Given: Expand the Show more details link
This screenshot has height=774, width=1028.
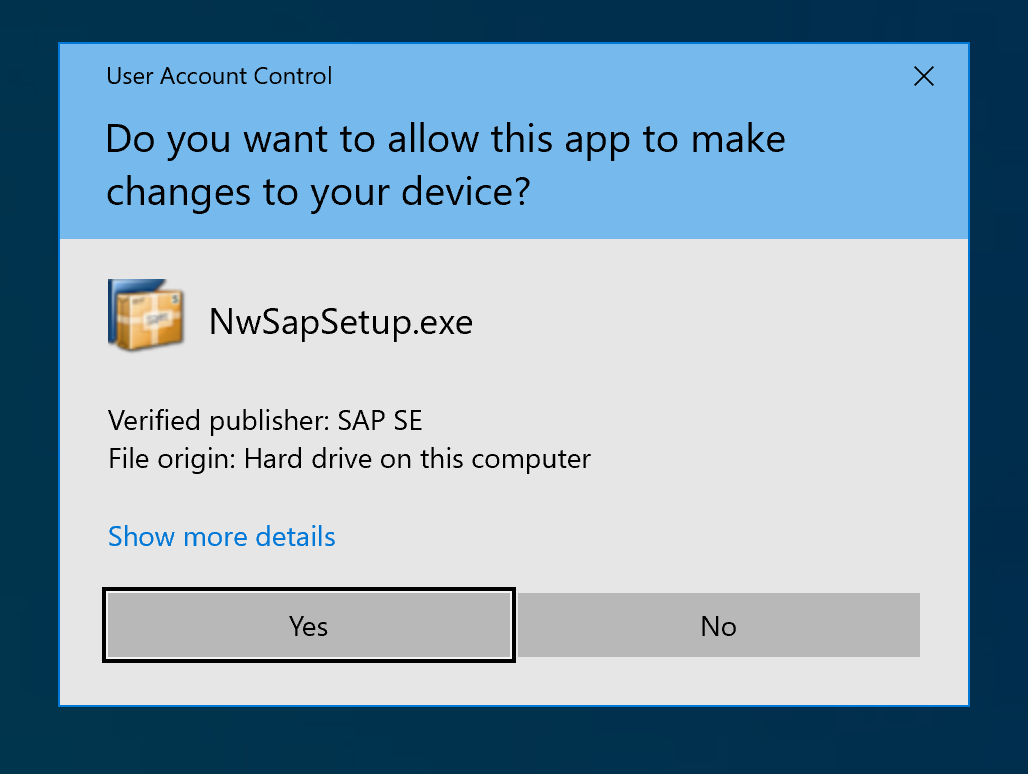Looking at the screenshot, I should 221,537.
